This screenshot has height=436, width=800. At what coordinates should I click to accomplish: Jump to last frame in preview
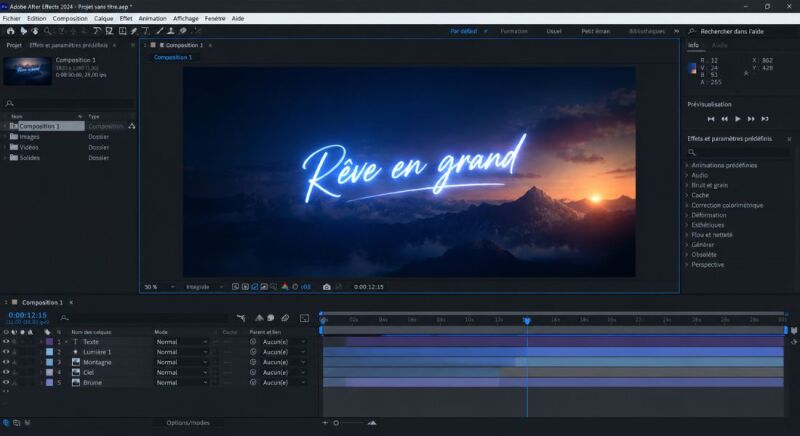point(765,119)
